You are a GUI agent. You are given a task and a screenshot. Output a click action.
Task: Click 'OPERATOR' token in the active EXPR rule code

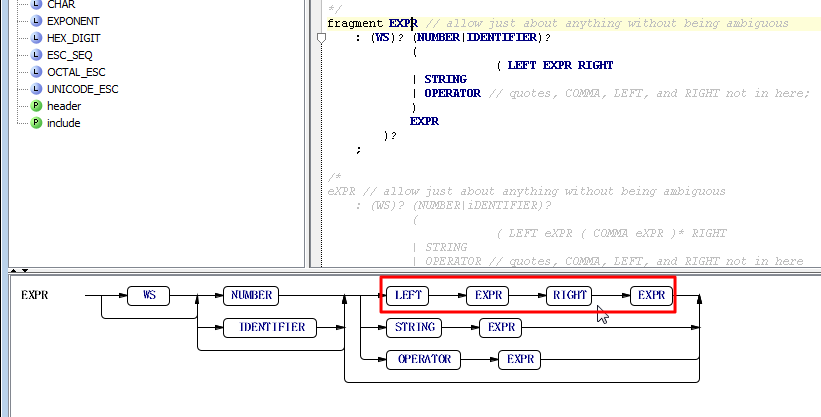452,93
